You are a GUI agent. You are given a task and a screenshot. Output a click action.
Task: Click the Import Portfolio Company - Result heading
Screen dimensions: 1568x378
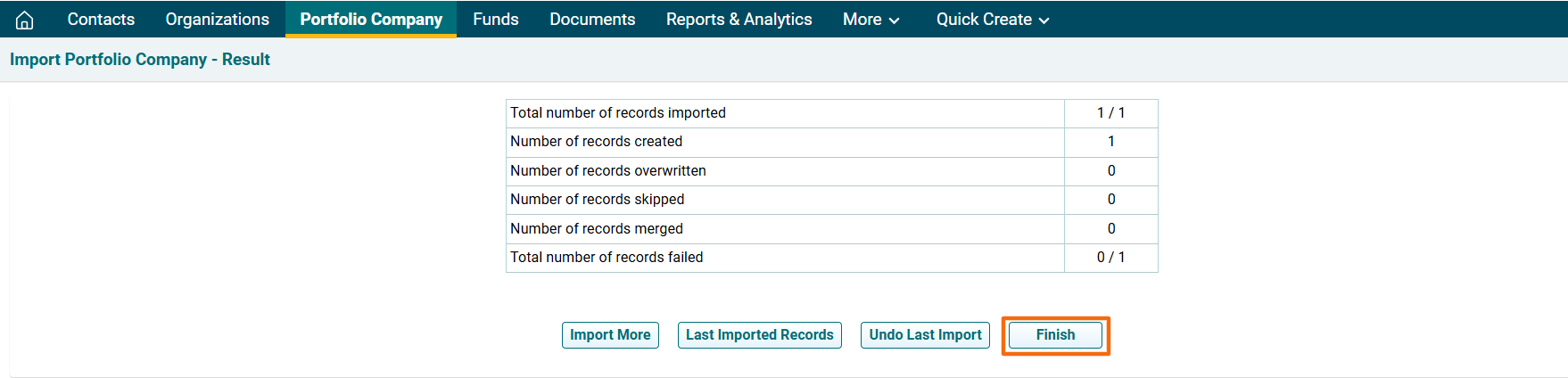(140, 60)
